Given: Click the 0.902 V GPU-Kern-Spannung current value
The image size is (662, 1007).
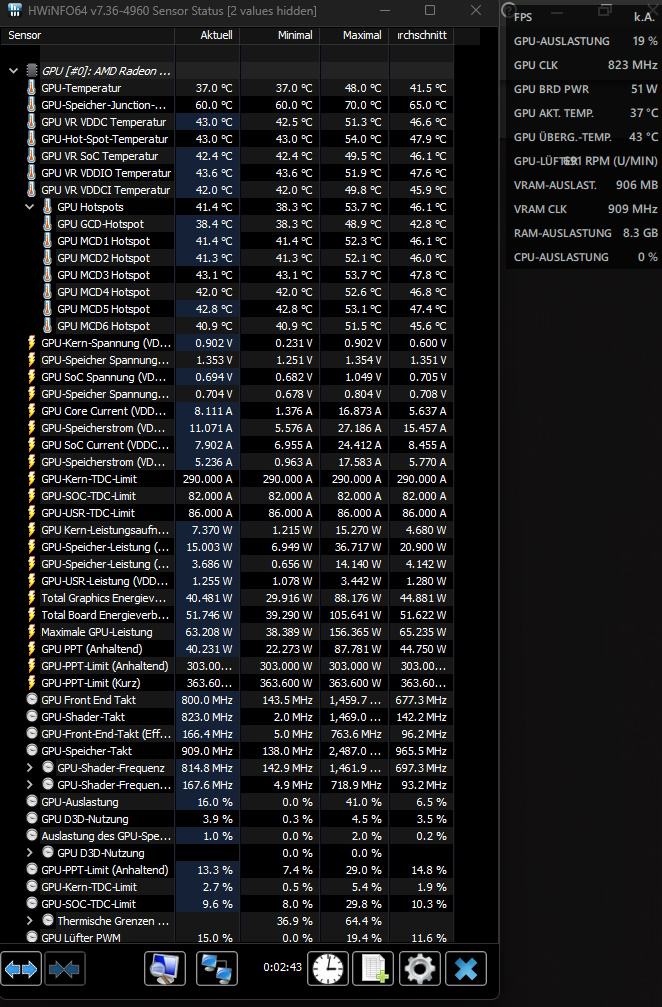Looking at the screenshot, I should coord(214,343).
